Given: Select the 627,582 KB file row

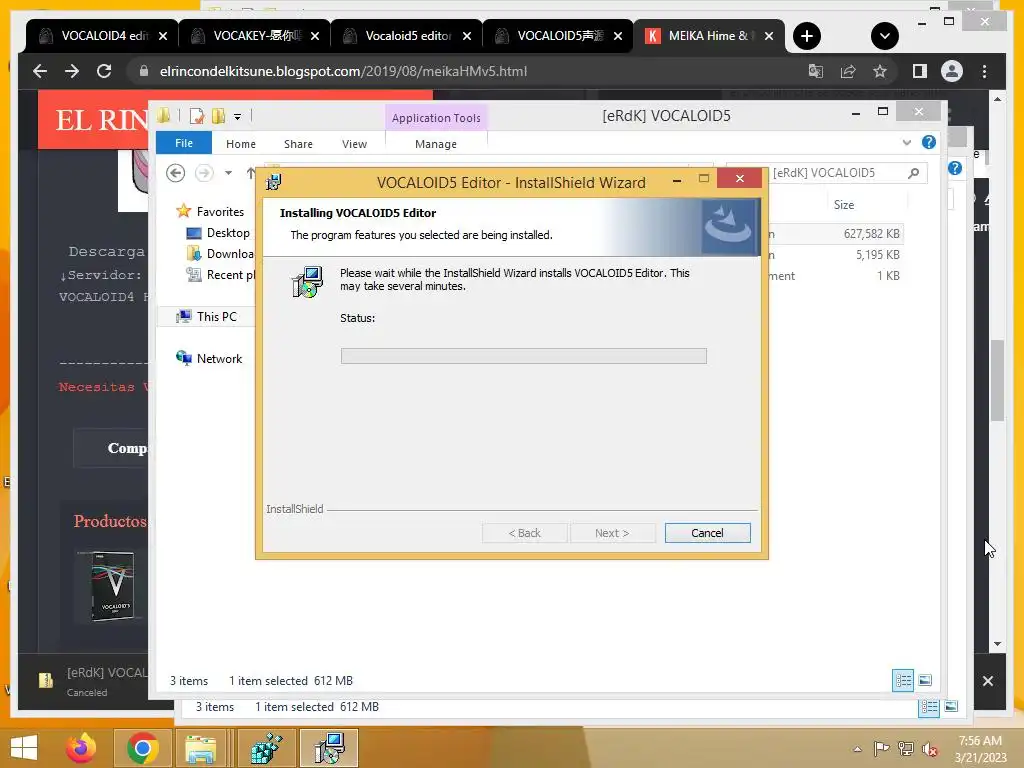Looking at the screenshot, I should click(x=836, y=234).
